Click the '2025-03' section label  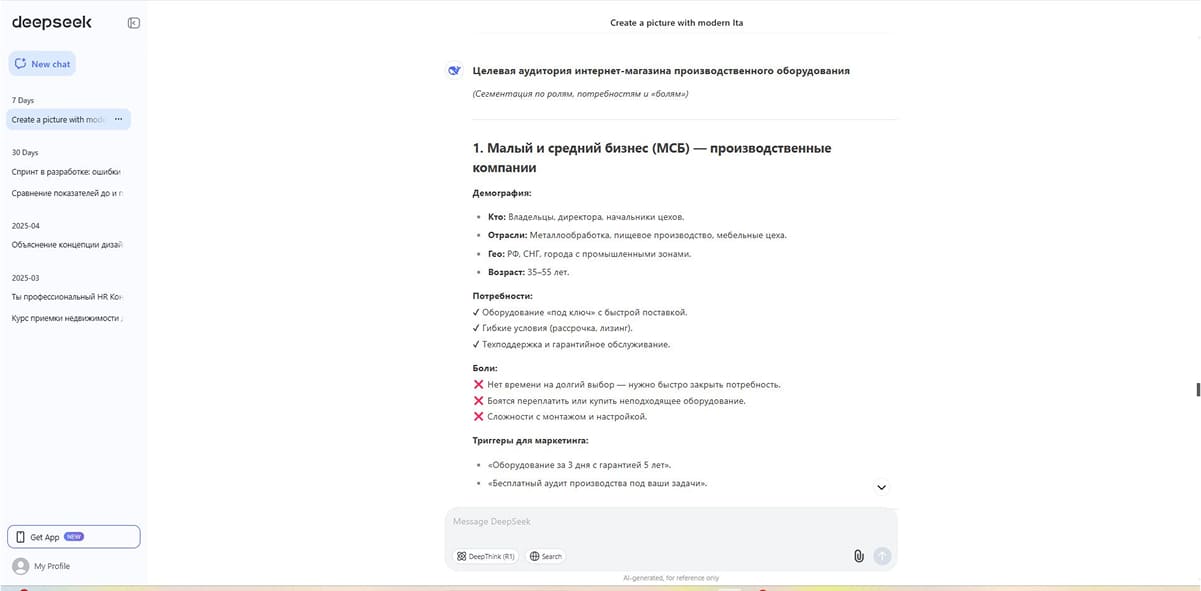click(25, 278)
